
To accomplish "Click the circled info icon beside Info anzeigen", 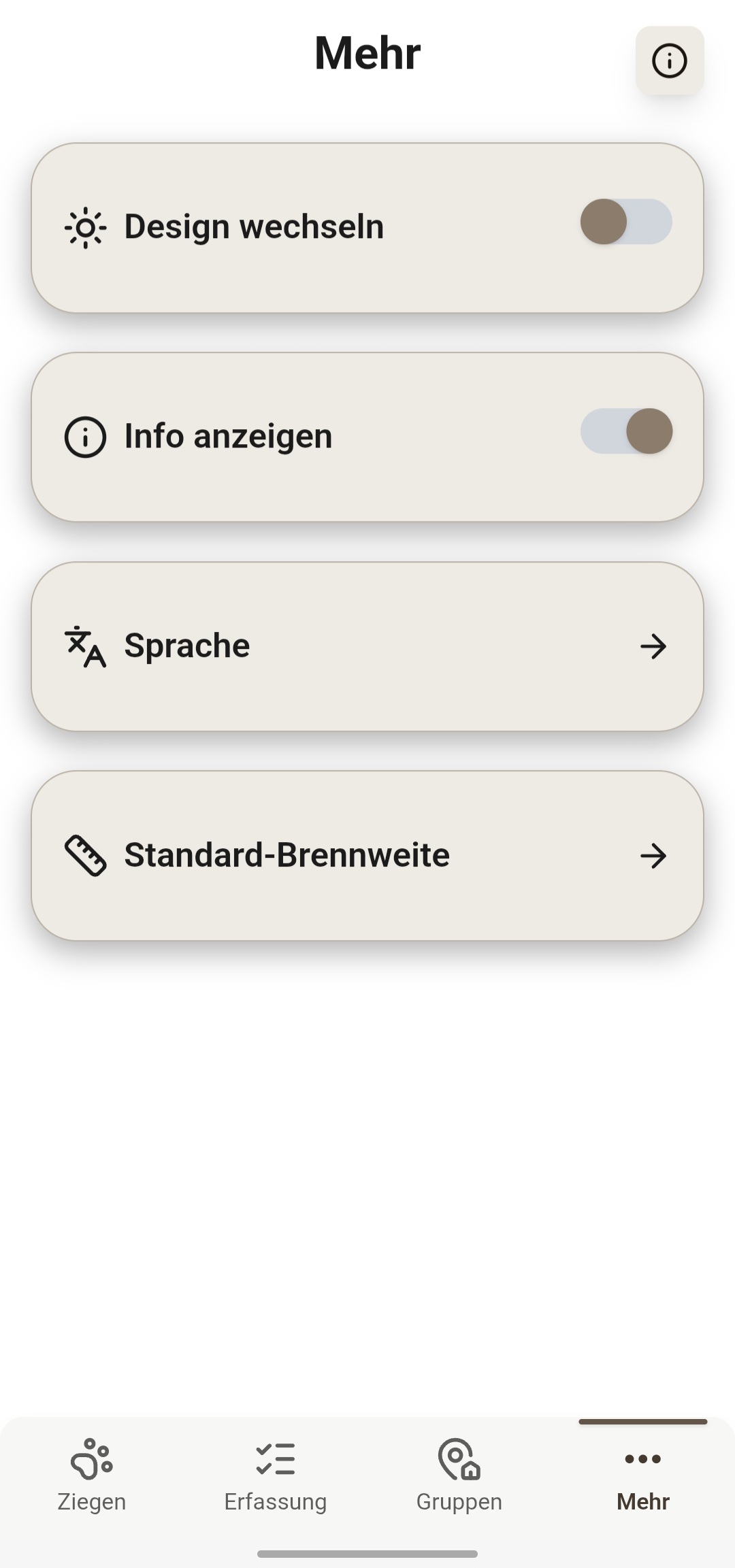I will (85, 437).
